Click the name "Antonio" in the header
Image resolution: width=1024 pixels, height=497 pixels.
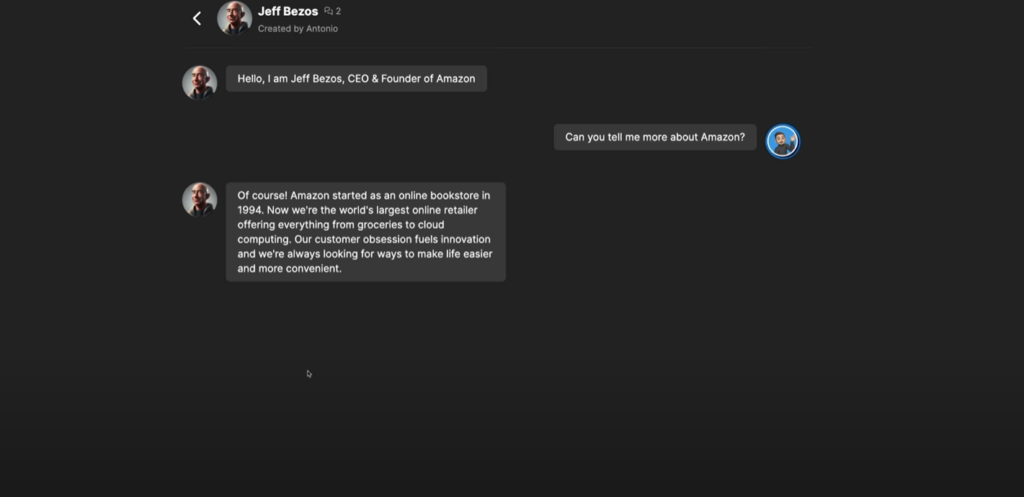[x=322, y=29]
